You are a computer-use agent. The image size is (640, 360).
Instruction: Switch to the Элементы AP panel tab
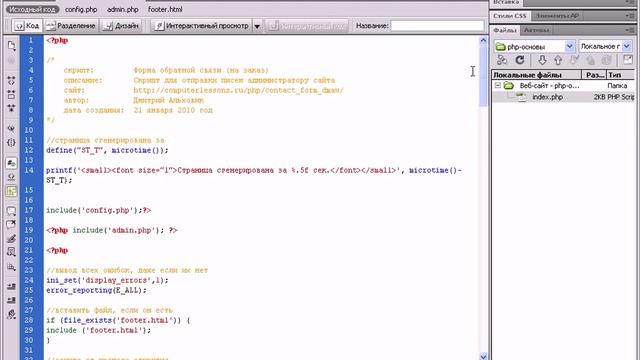(558, 16)
